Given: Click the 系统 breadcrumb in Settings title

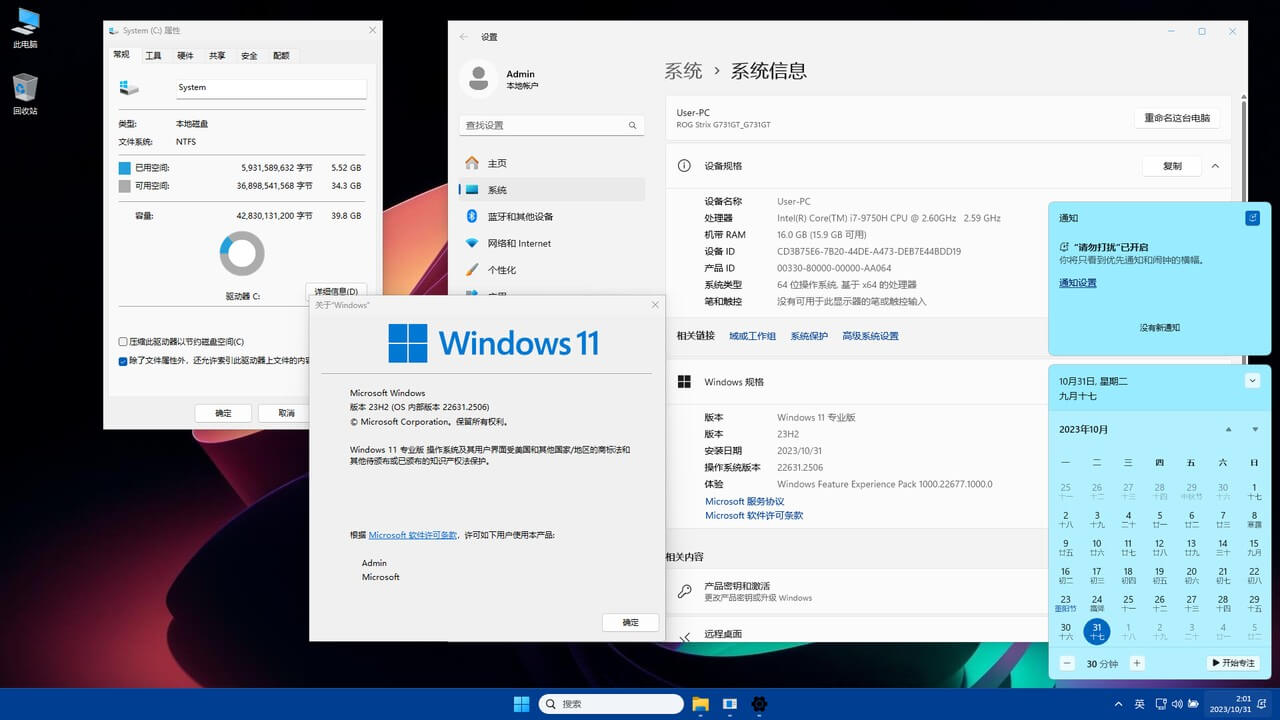Looking at the screenshot, I should click(x=683, y=71).
